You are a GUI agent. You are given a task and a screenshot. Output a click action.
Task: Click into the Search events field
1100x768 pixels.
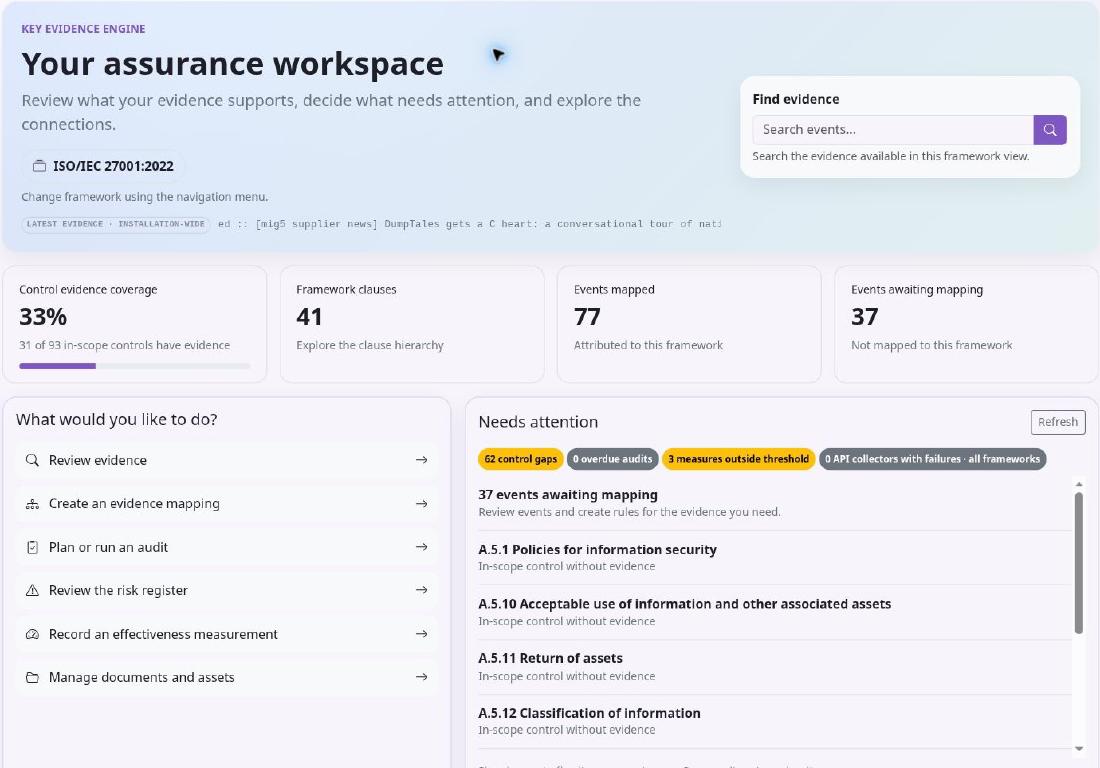click(892, 130)
